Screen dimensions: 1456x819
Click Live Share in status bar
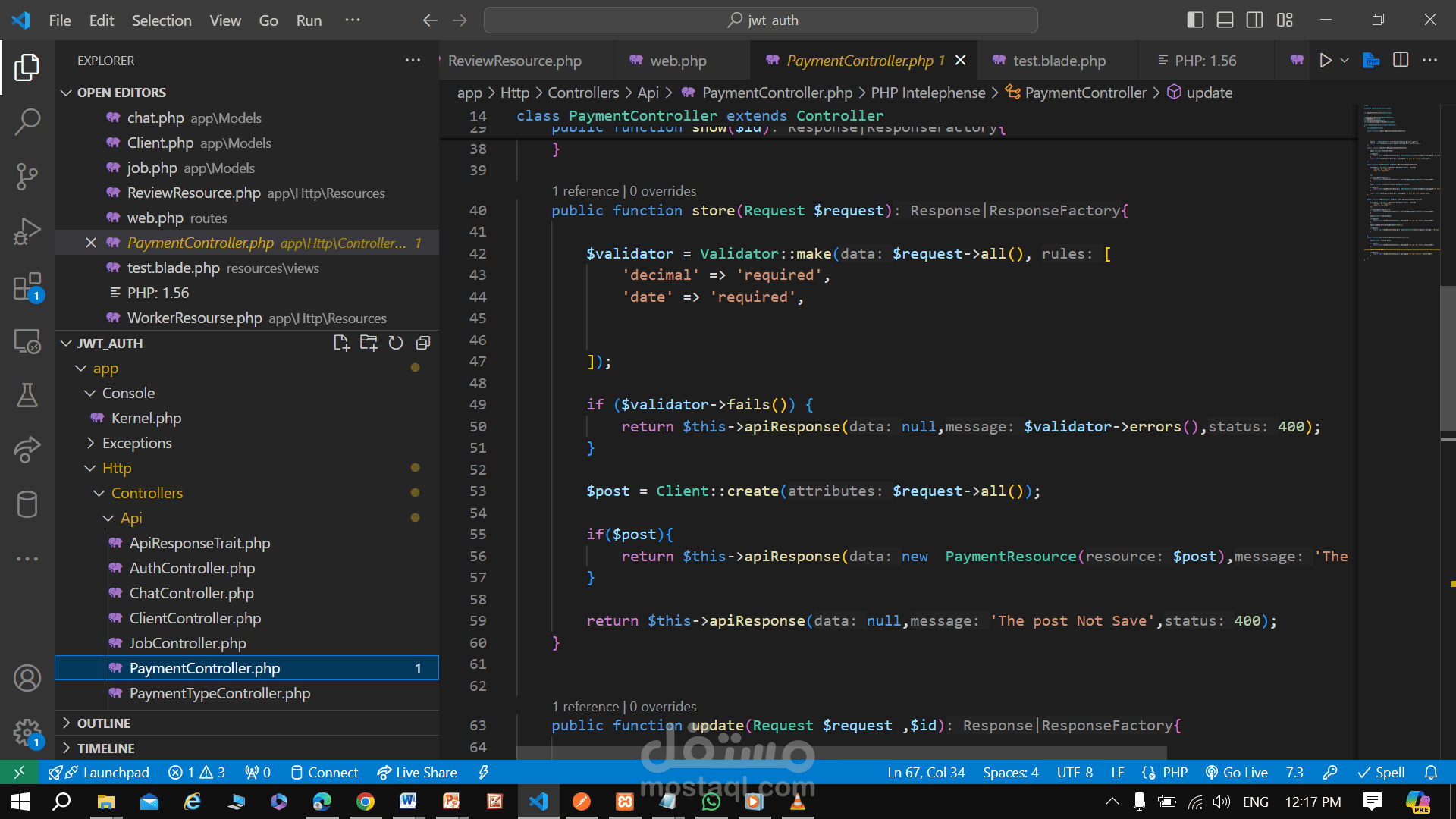coord(417,773)
